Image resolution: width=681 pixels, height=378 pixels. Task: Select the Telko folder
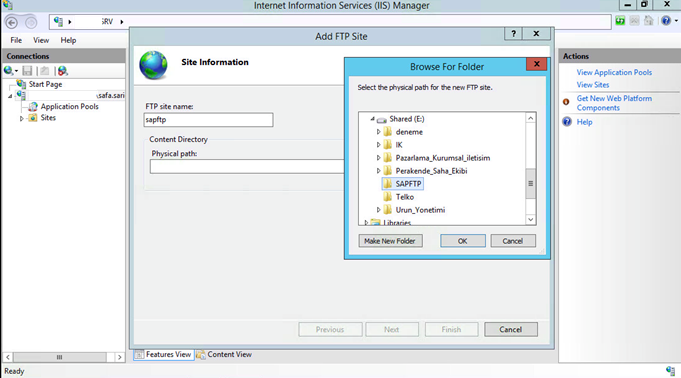click(404, 197)
